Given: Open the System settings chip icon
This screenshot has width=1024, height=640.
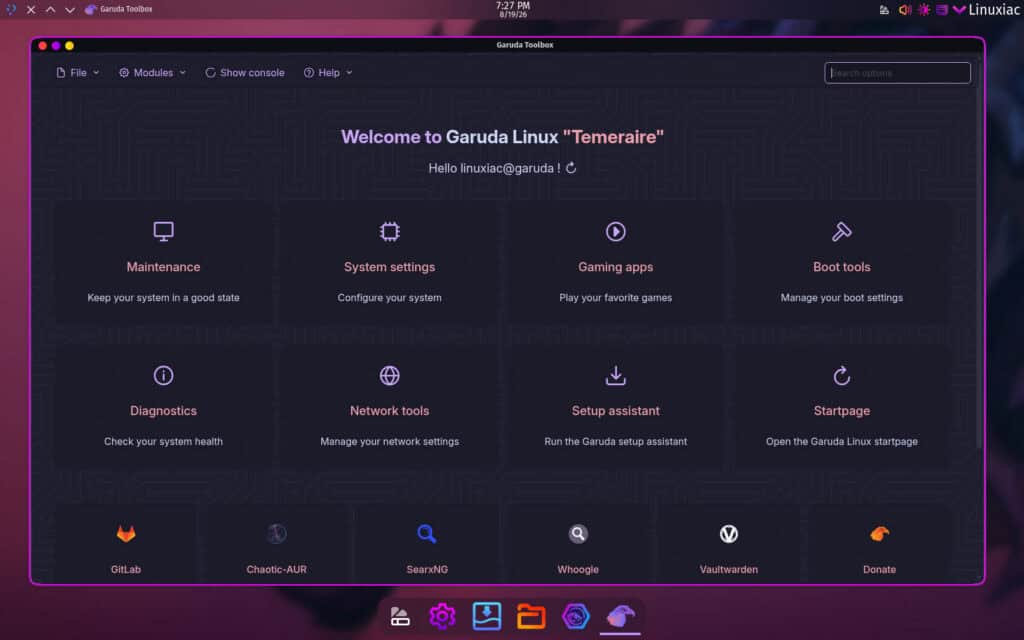Looking at the screenshot, I should (389, 231).
